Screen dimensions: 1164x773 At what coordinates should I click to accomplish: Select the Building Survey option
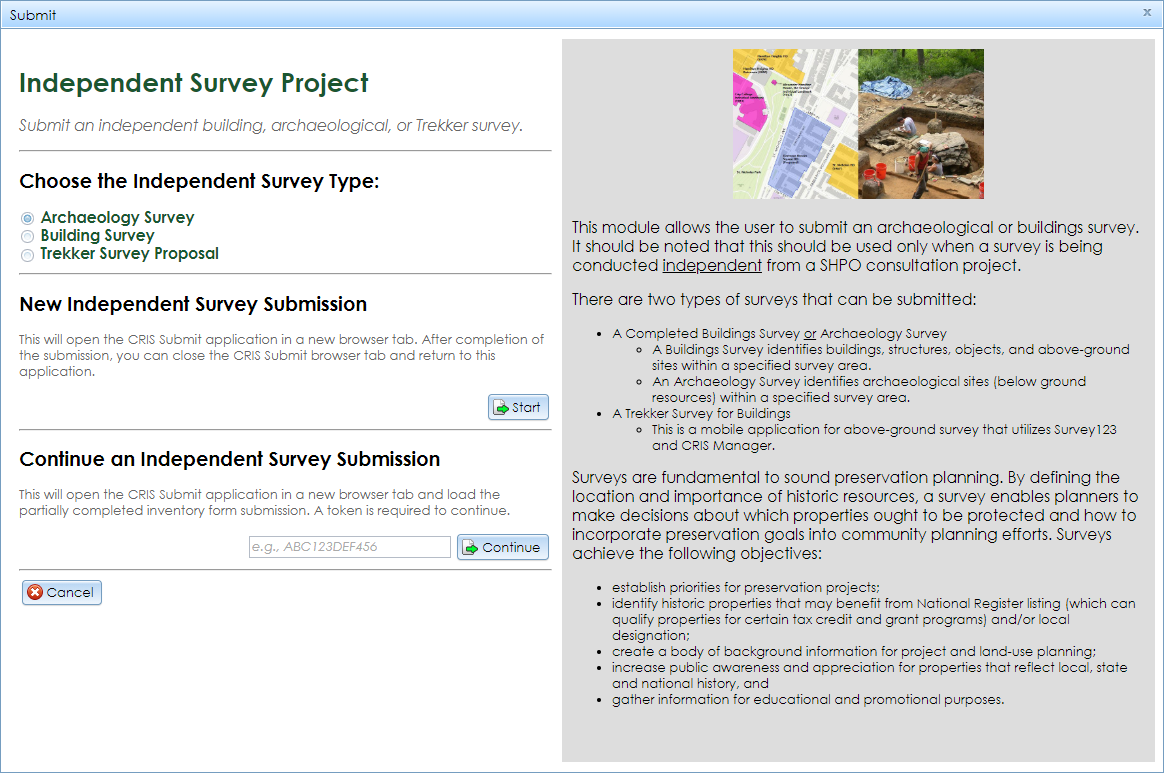(x=97, y=236)
